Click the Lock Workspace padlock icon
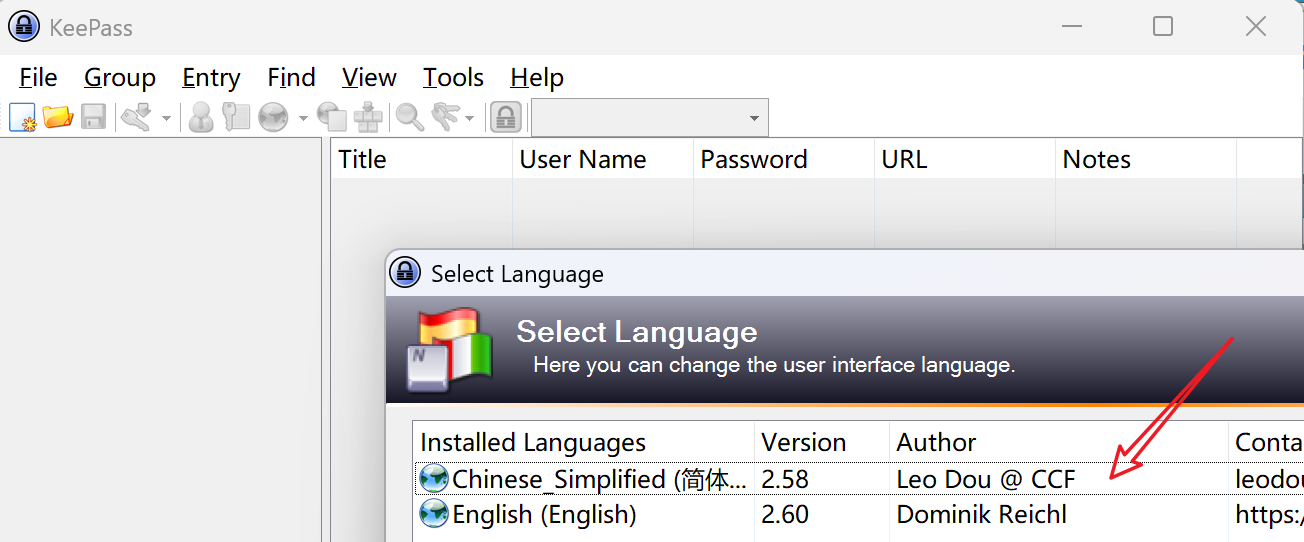This screenshot has height=542, width=1304. 506,117
